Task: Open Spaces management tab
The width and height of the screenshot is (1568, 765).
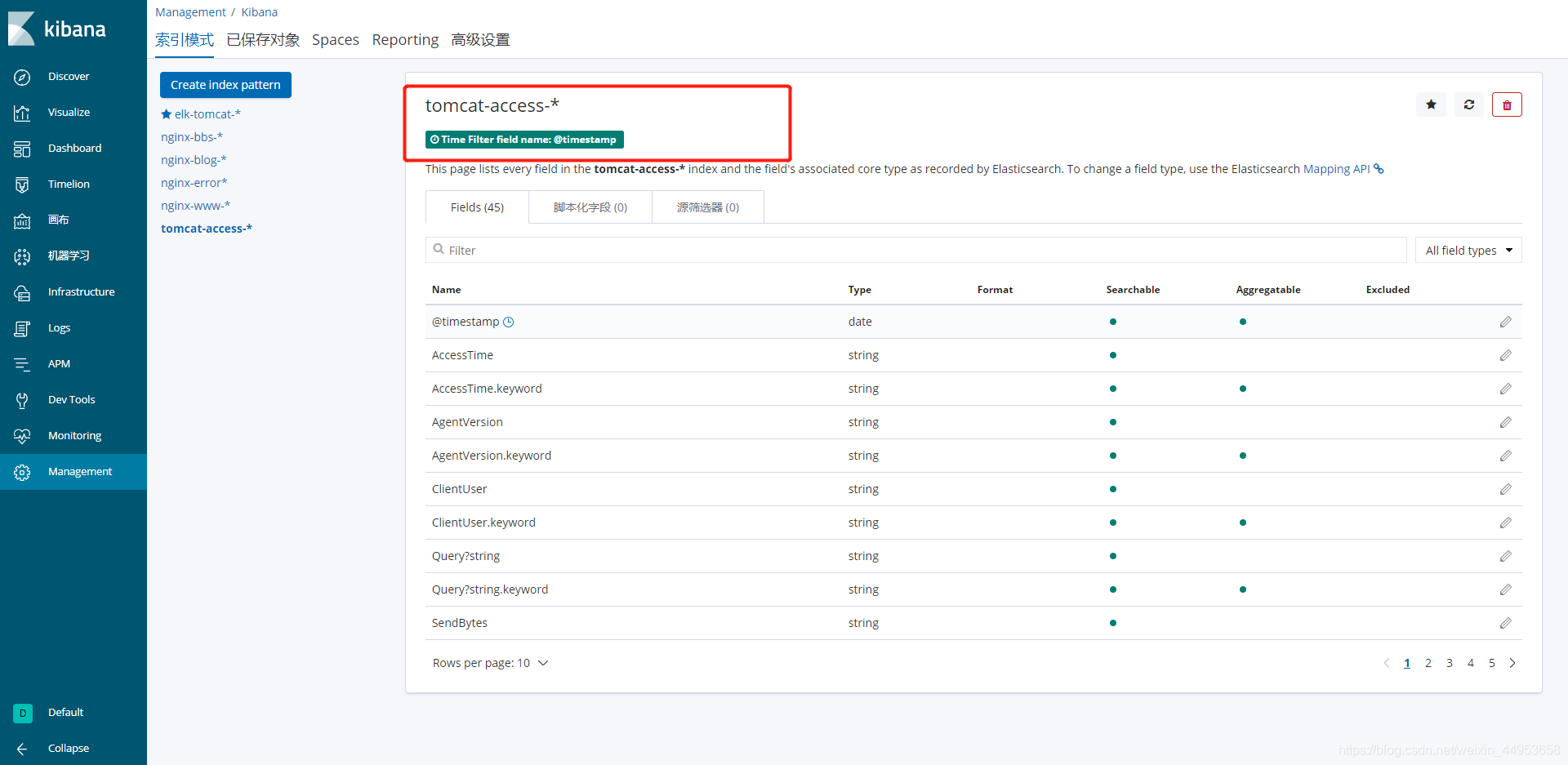Action: point(335,40)
